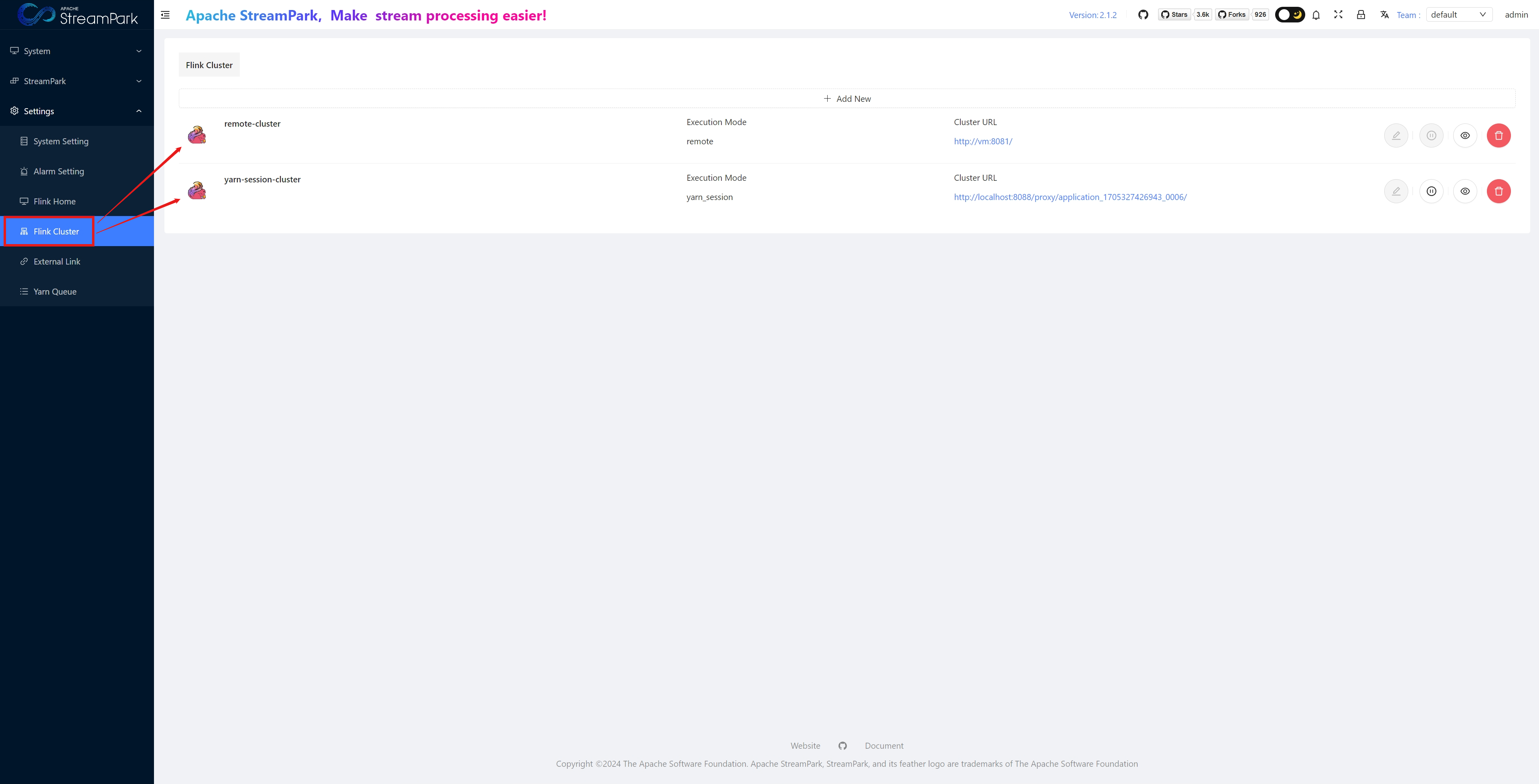Screen dimensions: 1539x784
Task: Edit the yarn-session-cluster entry
Action: [x=1395, y=191]
